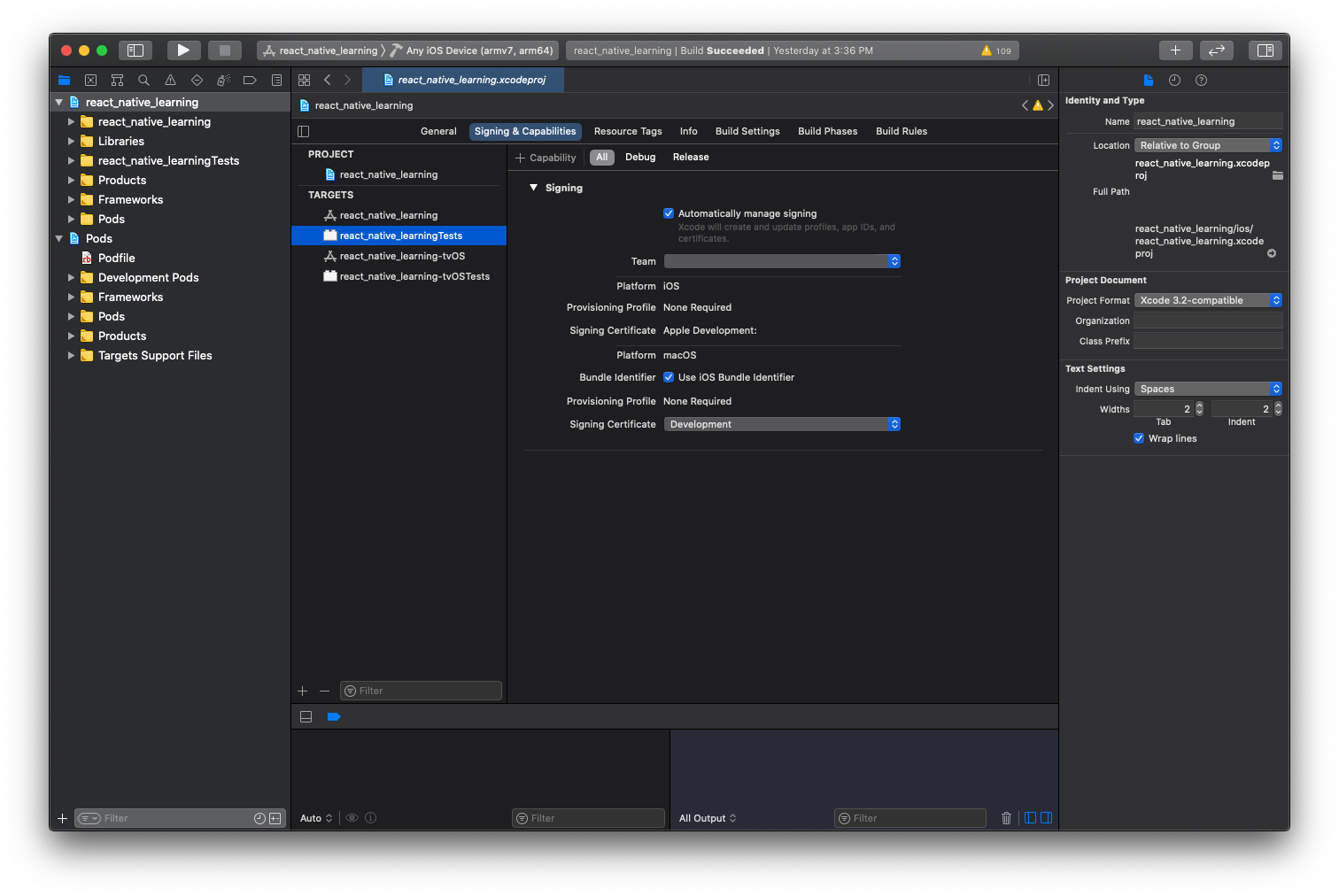Reveal the project file in Finder arrow
The width and height of the screenshot is (1339, 896).
coord(1272,253)
